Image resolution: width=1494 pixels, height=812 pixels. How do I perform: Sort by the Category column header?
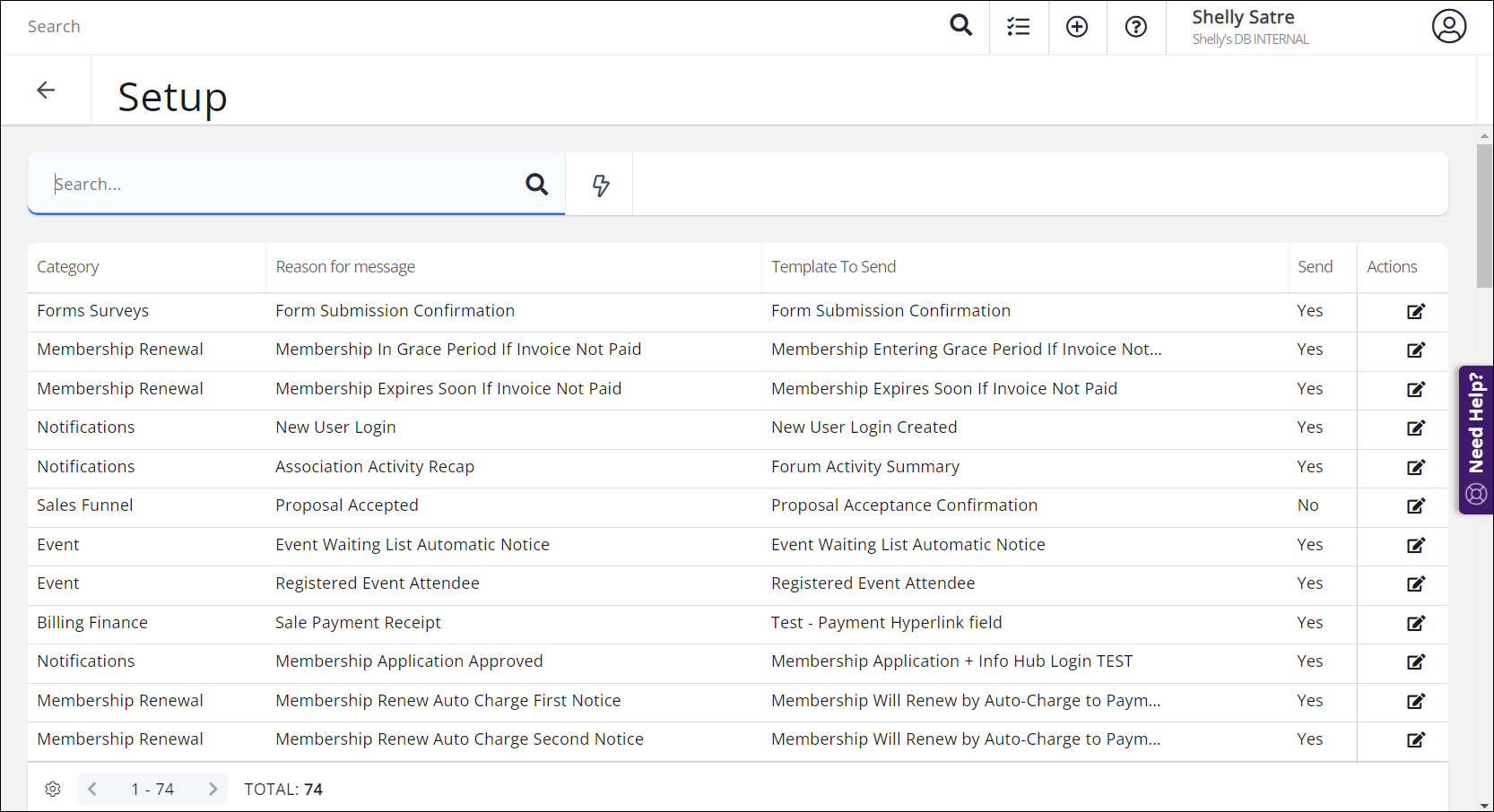68,267
